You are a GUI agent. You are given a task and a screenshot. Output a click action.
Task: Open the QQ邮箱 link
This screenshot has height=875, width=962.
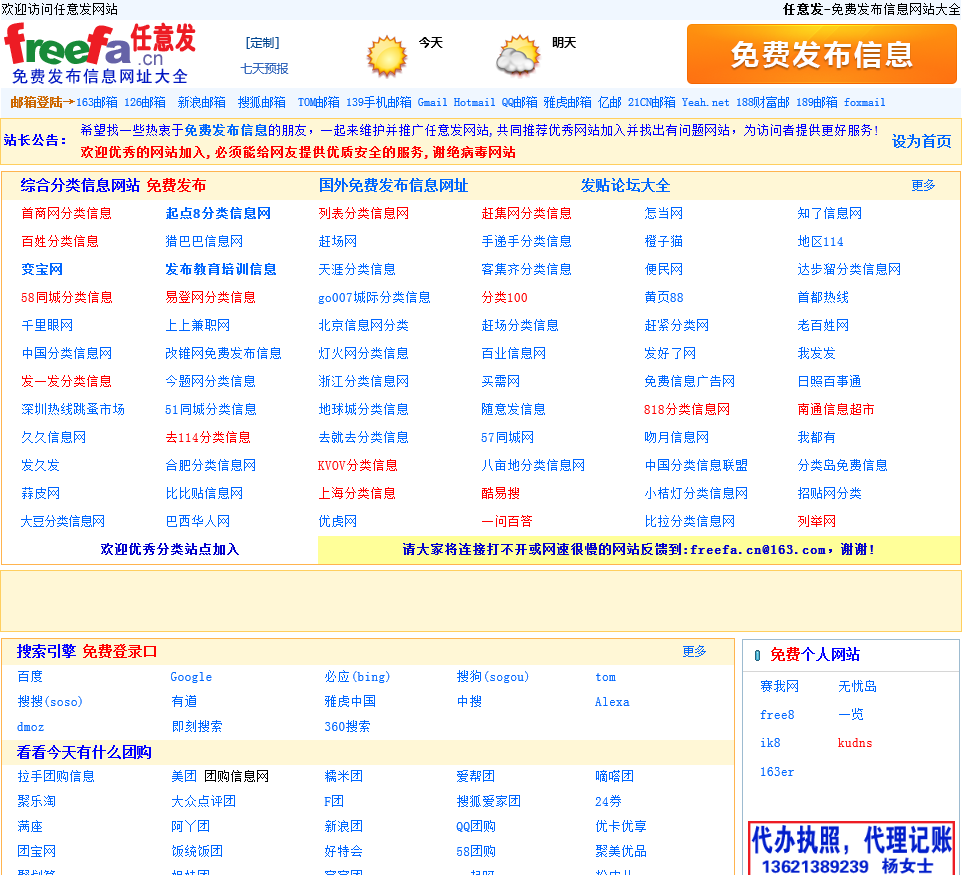[520, 102]
